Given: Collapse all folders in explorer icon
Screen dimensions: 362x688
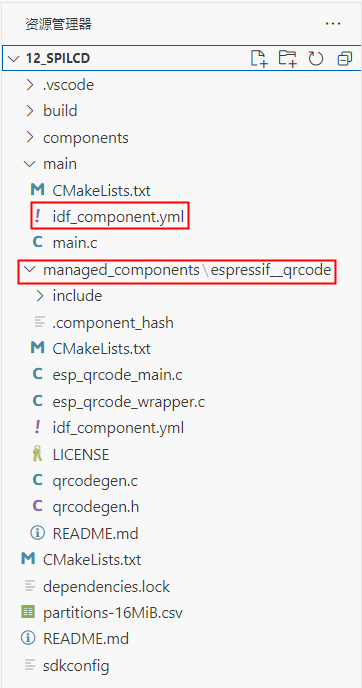Looking at the screenshot, I should tap(344, 58).
